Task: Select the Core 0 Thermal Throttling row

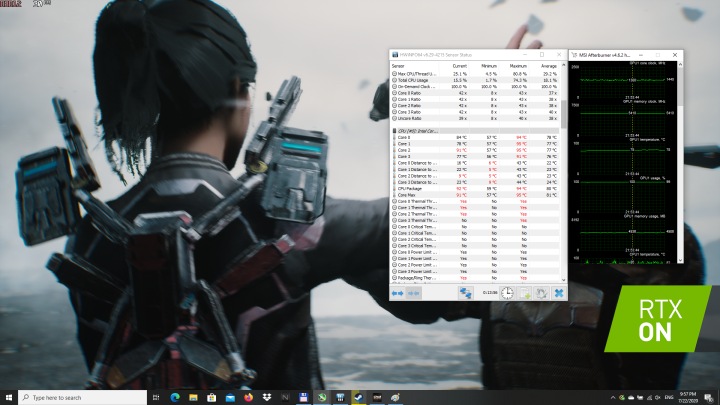Action: (x=475, y=201)
